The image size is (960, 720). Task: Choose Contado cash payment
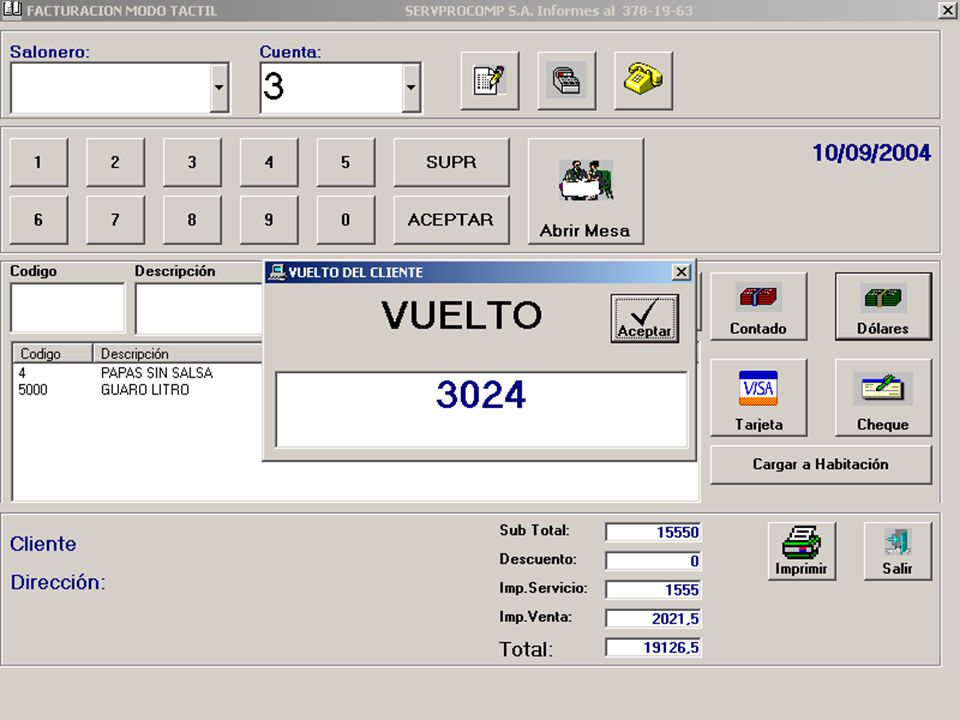[759, 306]
